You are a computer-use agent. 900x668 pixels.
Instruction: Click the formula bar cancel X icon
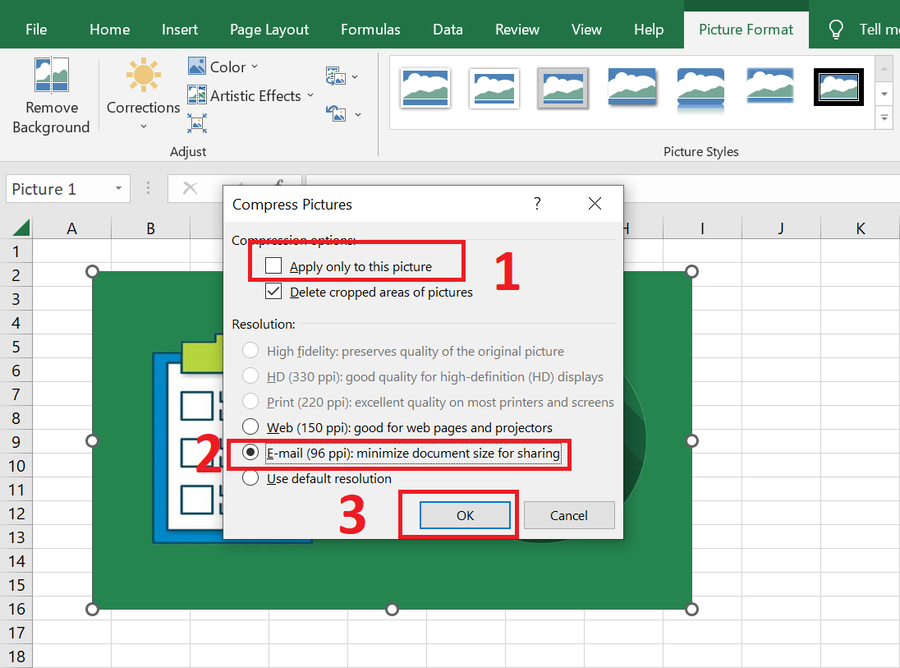190,188
